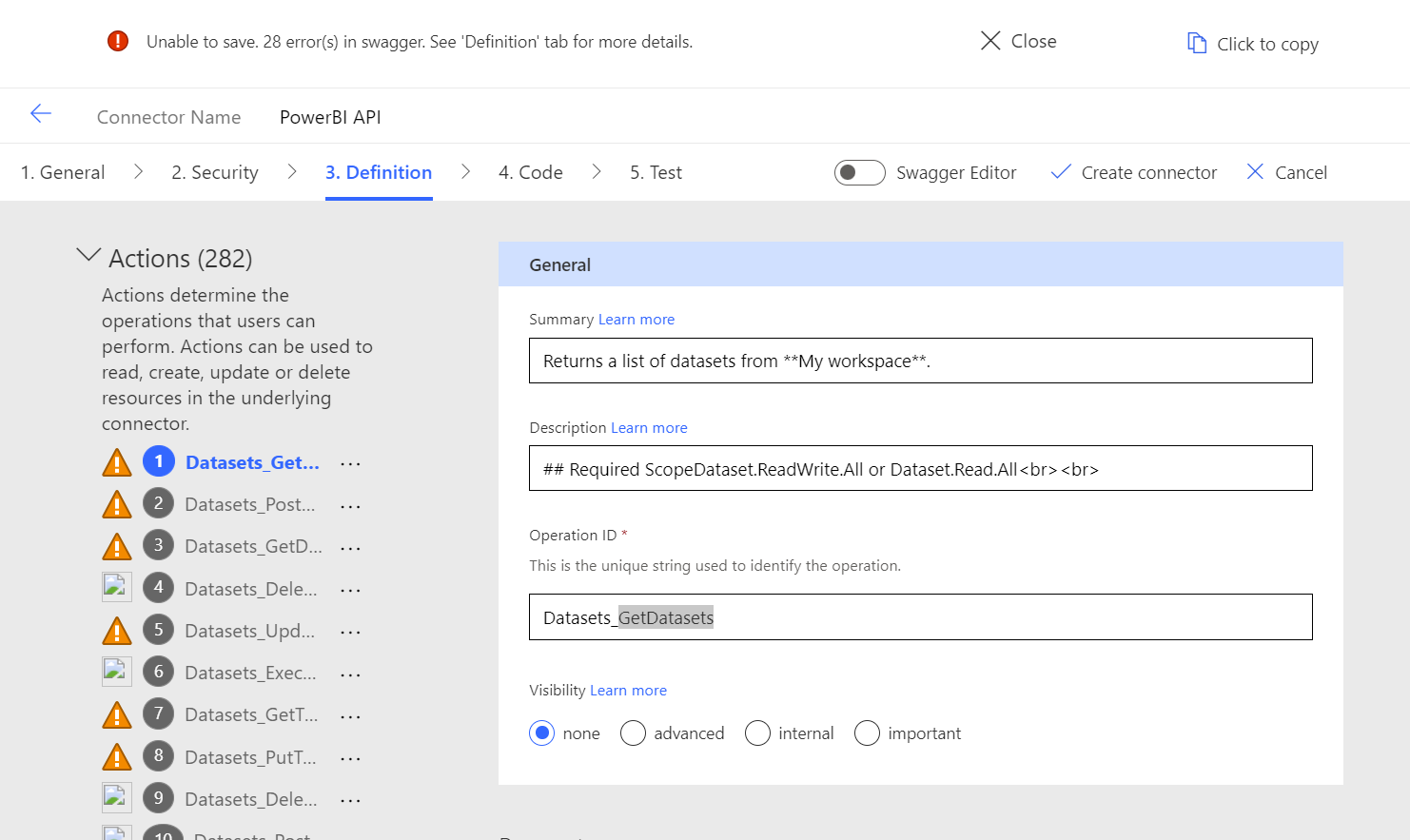
Task: Select action number 9 circle badge
Action: coord(159,797)
